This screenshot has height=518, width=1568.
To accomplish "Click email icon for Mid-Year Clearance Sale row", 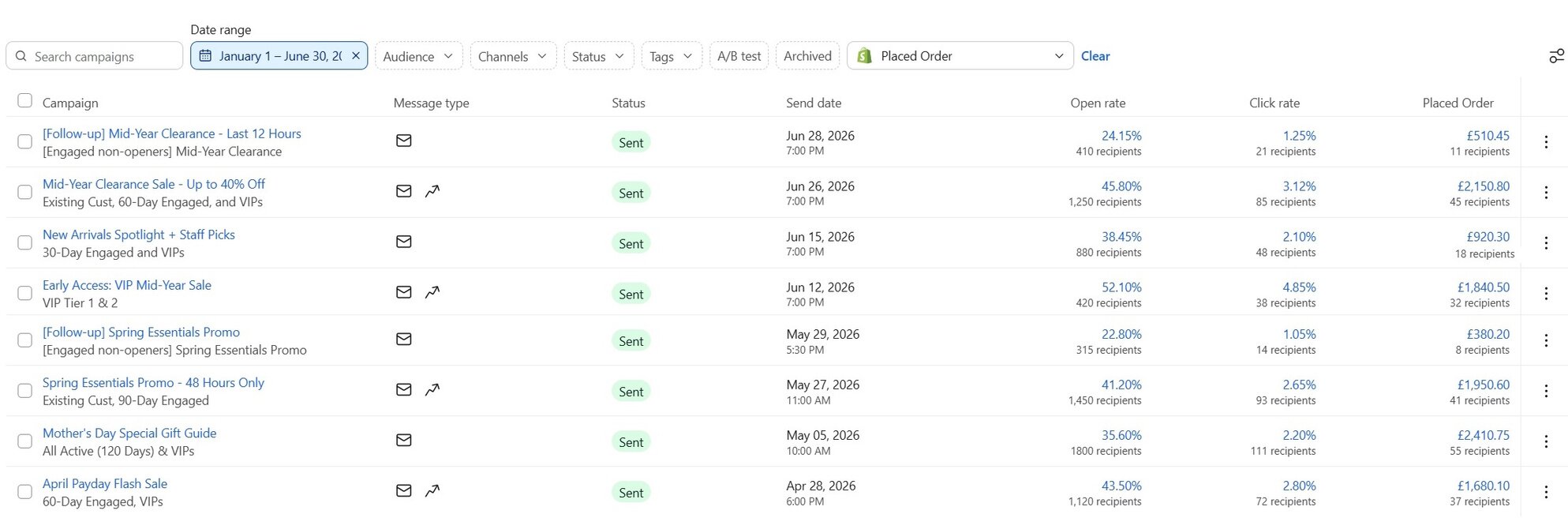I will pyautogui.click(x=404, y=191).
